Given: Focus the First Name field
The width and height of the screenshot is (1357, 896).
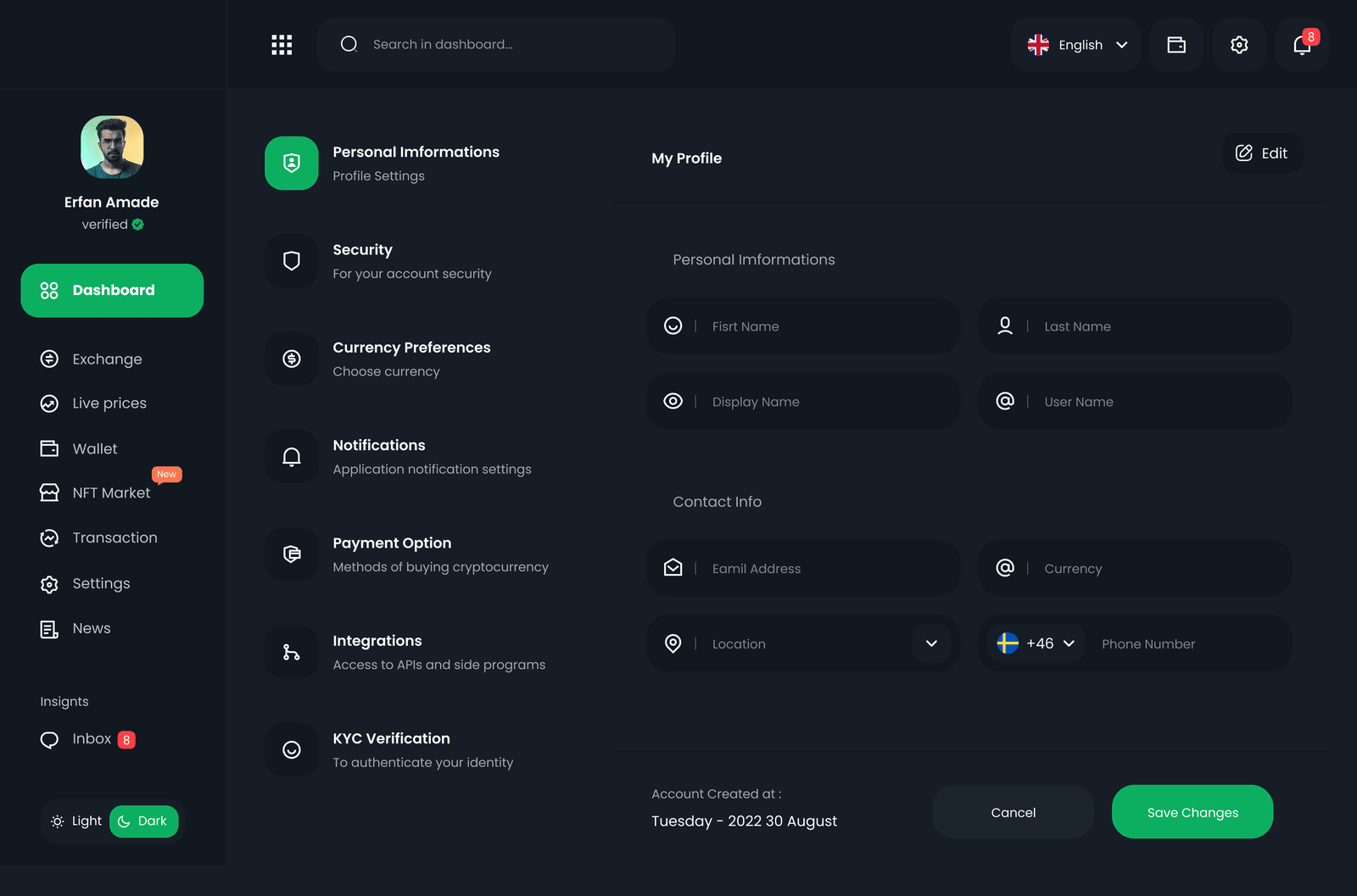Looking at the screenshot, I should click(803, 326).
